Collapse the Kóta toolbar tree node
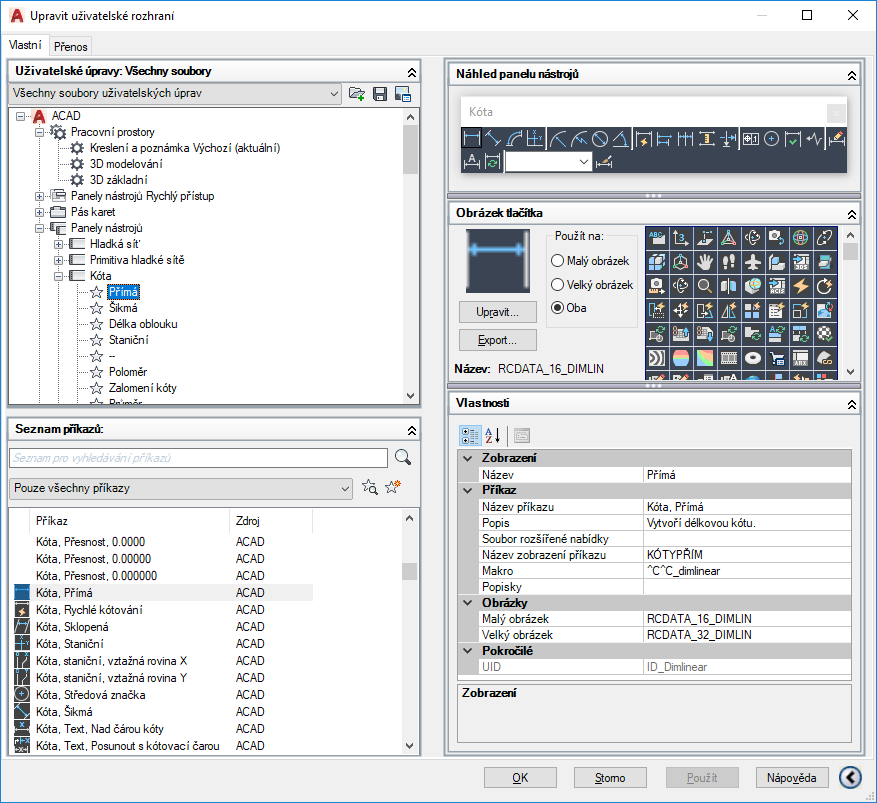 [x=58, y=276]
